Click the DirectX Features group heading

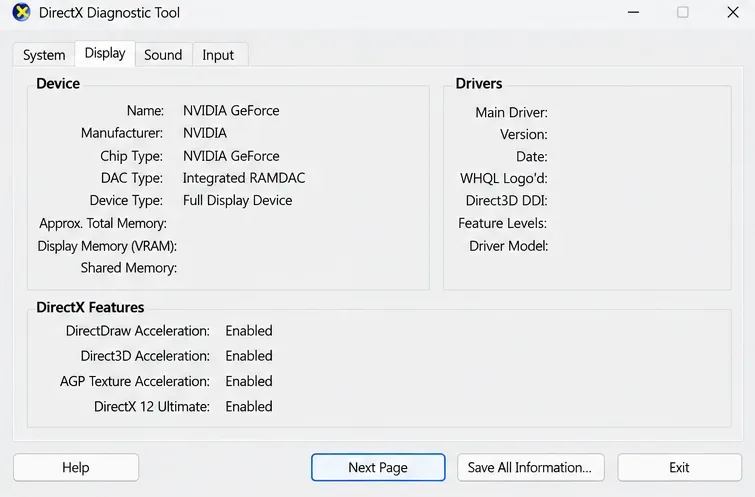(x=91, y=307)
